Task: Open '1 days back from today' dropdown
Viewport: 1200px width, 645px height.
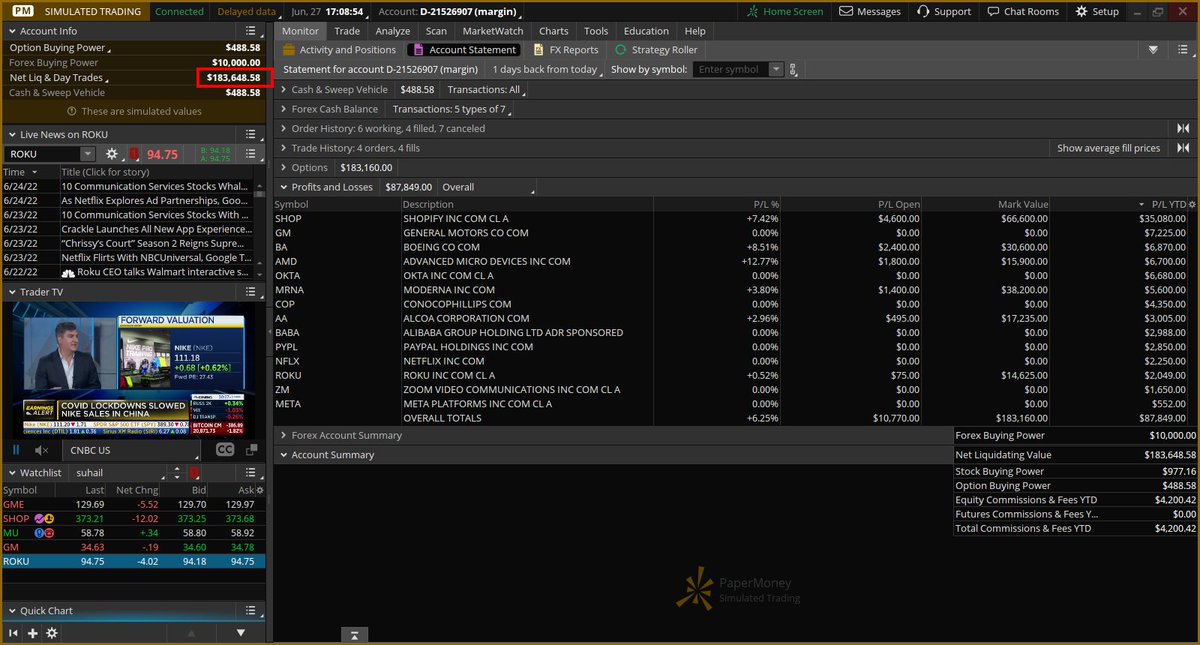Action: pos(548,70)
